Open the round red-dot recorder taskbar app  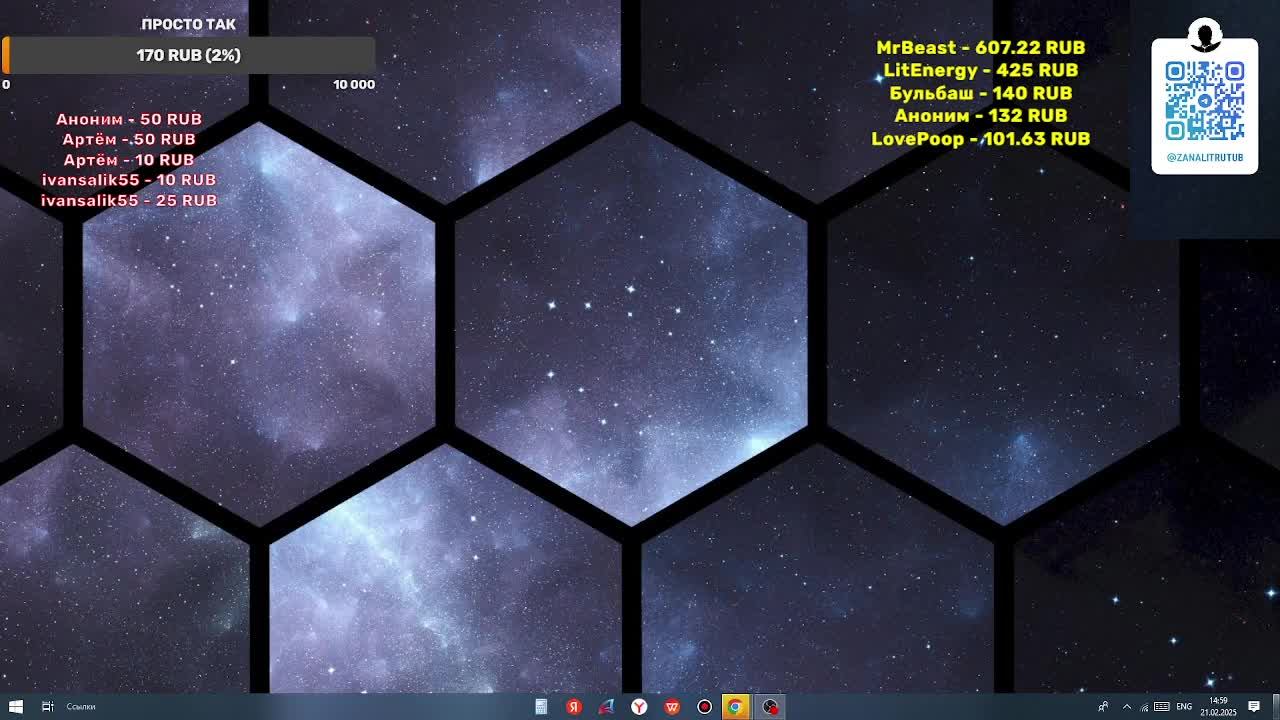click(x=704, y=706)
